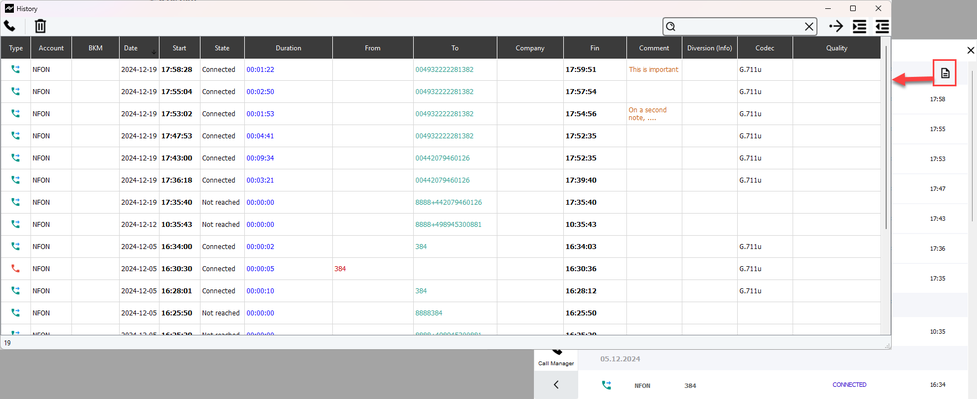Click outgoing call icon of 17:47:53 row
Screen dimensions: 977x399
(x=16, y=136)
